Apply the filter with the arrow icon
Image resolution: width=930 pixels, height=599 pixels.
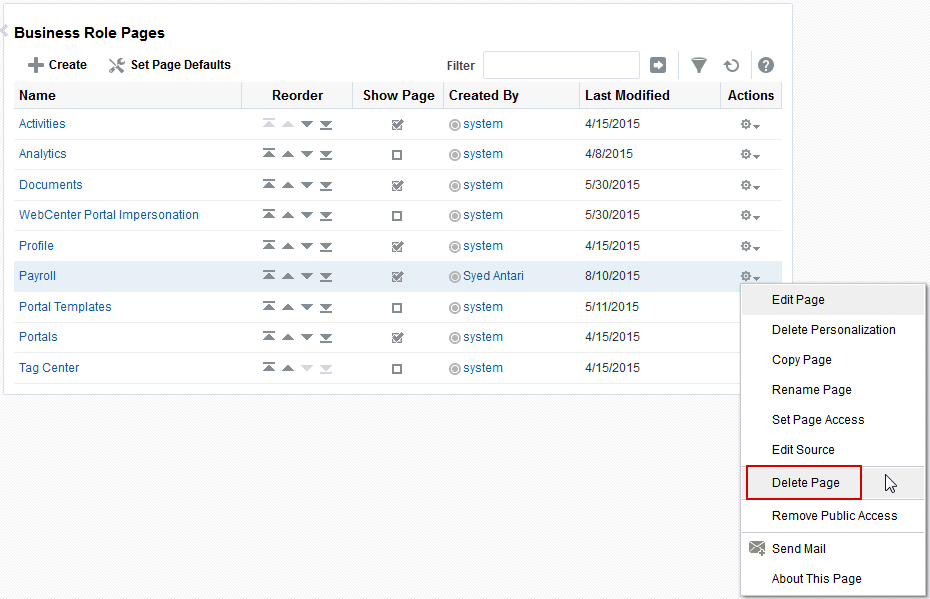[658, 64]
